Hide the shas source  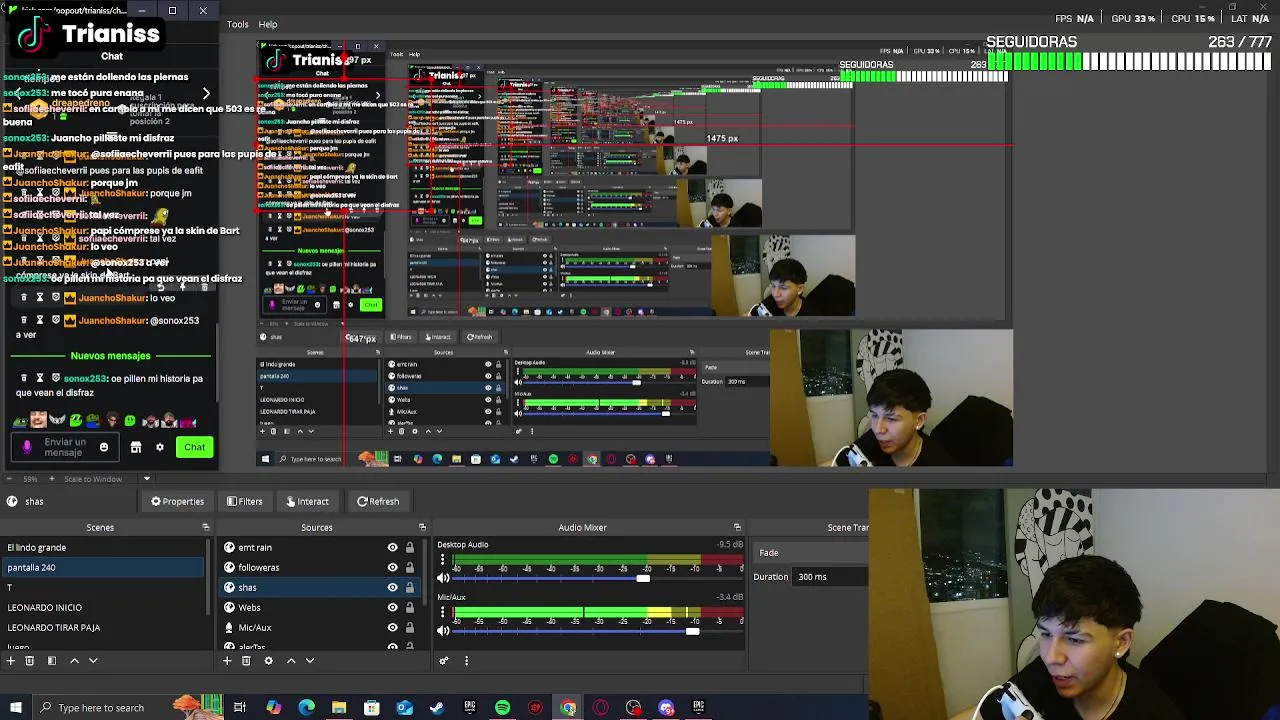point(392,587)
